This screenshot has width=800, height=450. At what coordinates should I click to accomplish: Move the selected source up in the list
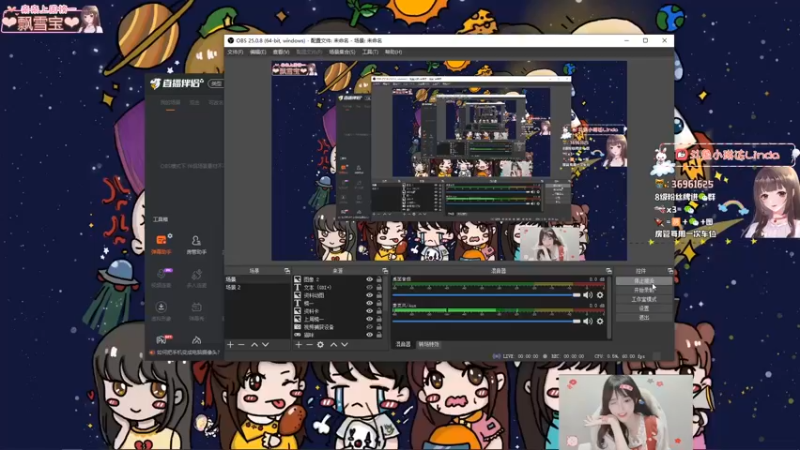point(333,345)
